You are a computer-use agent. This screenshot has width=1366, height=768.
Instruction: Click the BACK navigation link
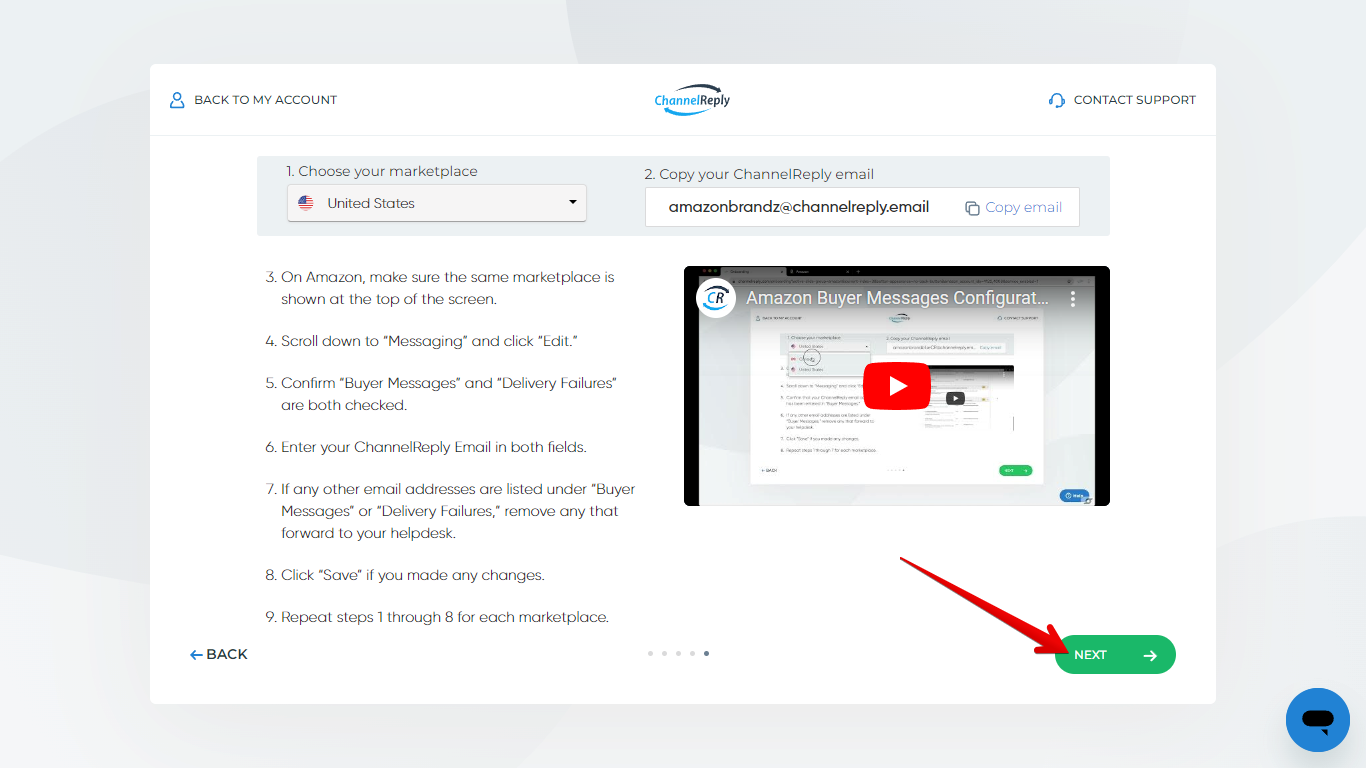tap(219, 654)
